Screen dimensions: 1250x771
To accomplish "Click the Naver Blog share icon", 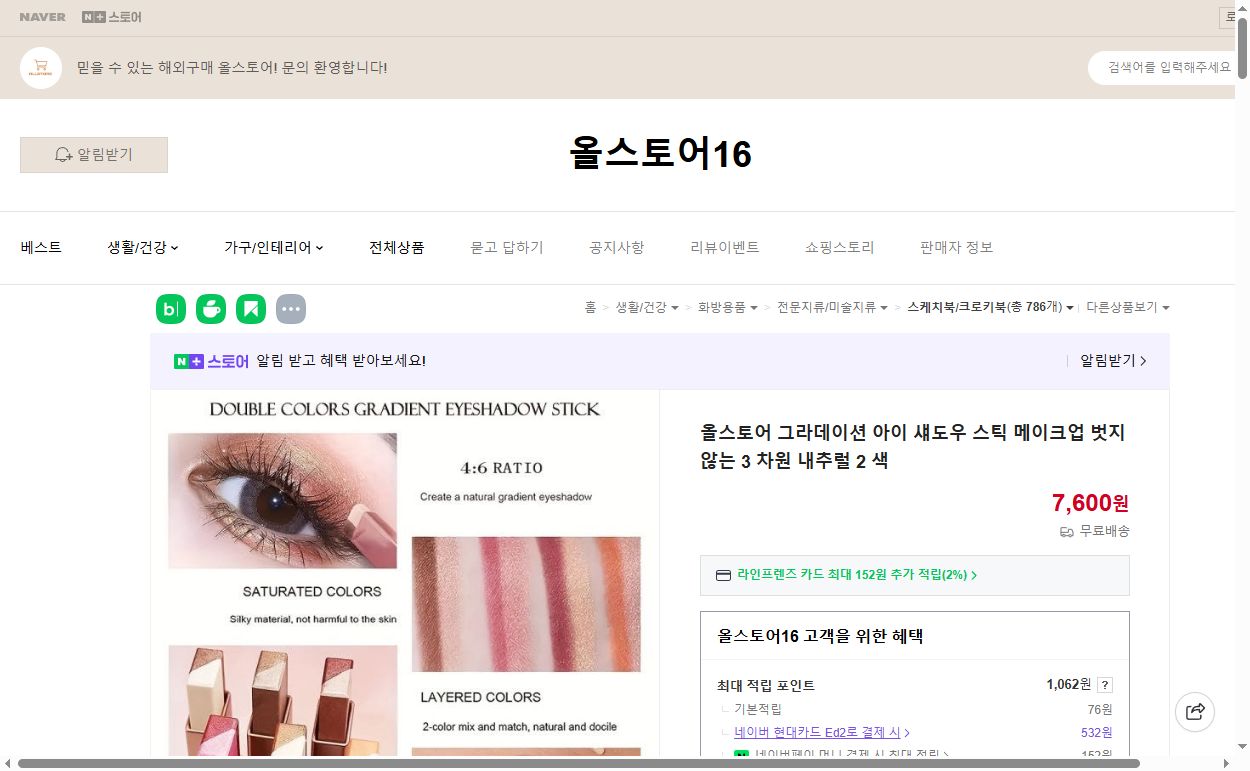I will pyautogui.click(x=171, y=309).
